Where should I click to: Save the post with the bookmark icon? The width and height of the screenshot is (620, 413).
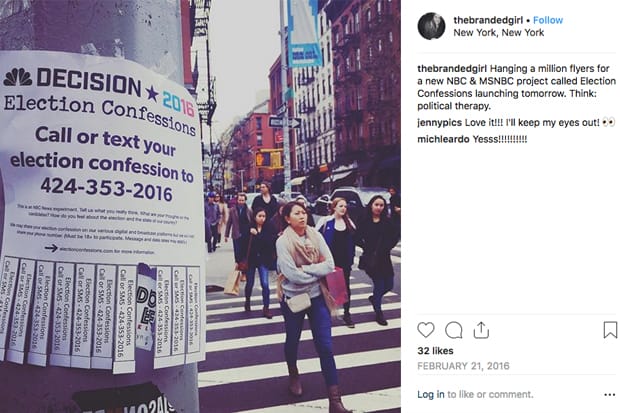pos(610,330)
